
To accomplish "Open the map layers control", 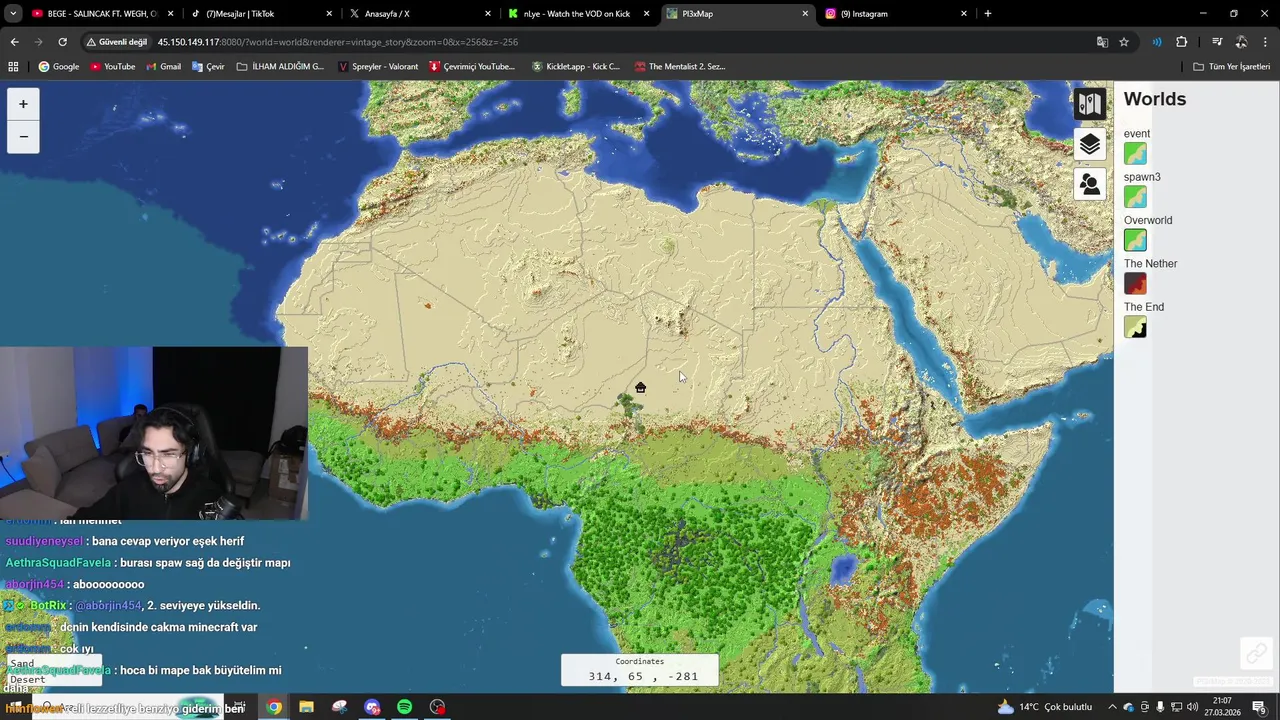I will pos(1090,144).
